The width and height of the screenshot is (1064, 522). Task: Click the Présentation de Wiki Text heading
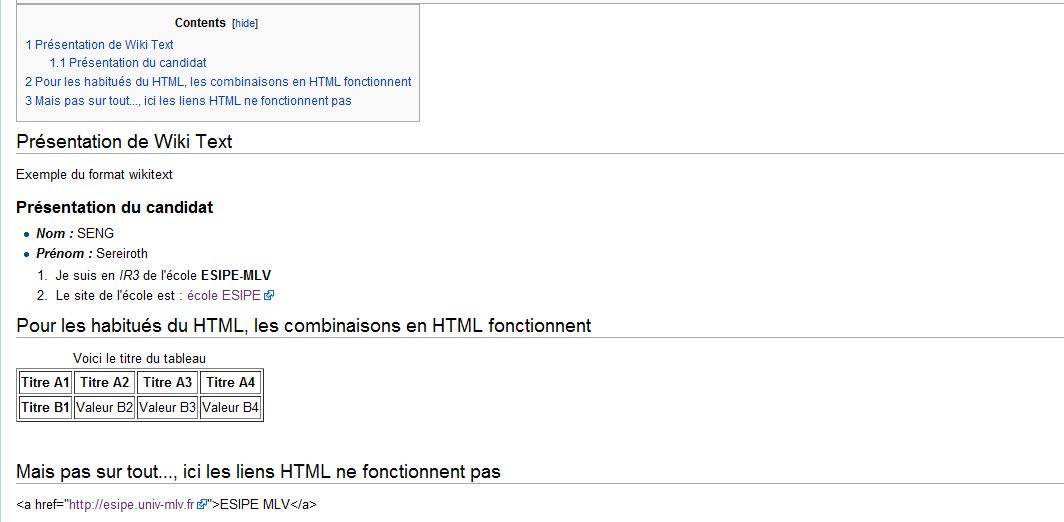pos(124,142)
